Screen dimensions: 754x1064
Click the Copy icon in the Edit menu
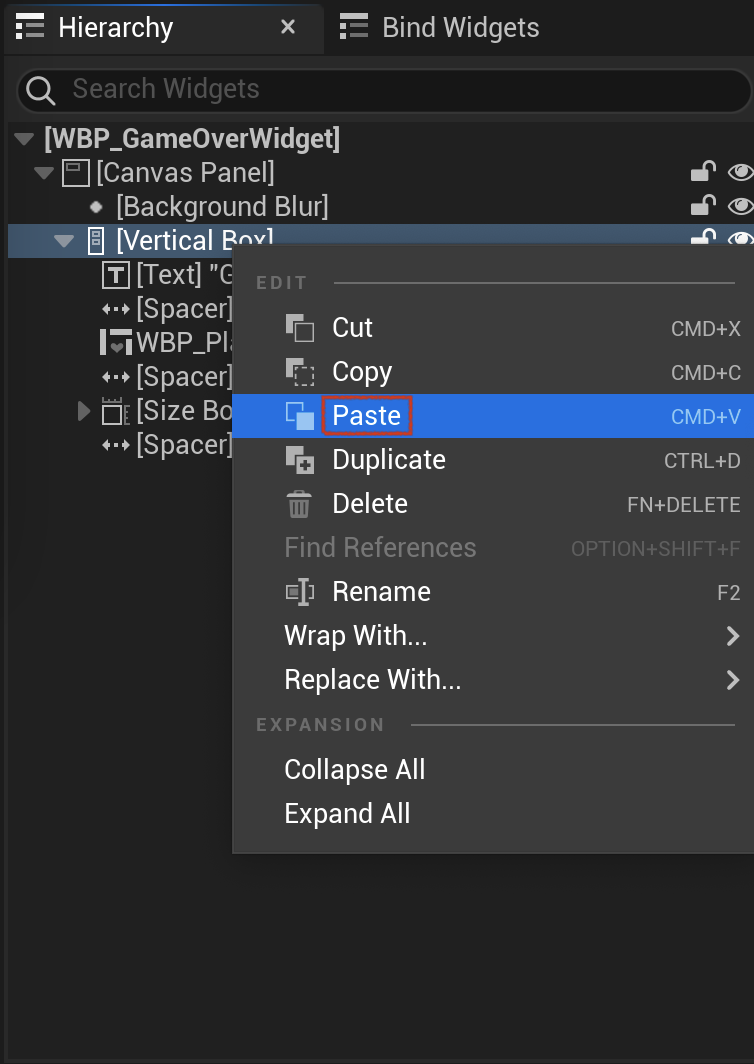tap(299, 372)
